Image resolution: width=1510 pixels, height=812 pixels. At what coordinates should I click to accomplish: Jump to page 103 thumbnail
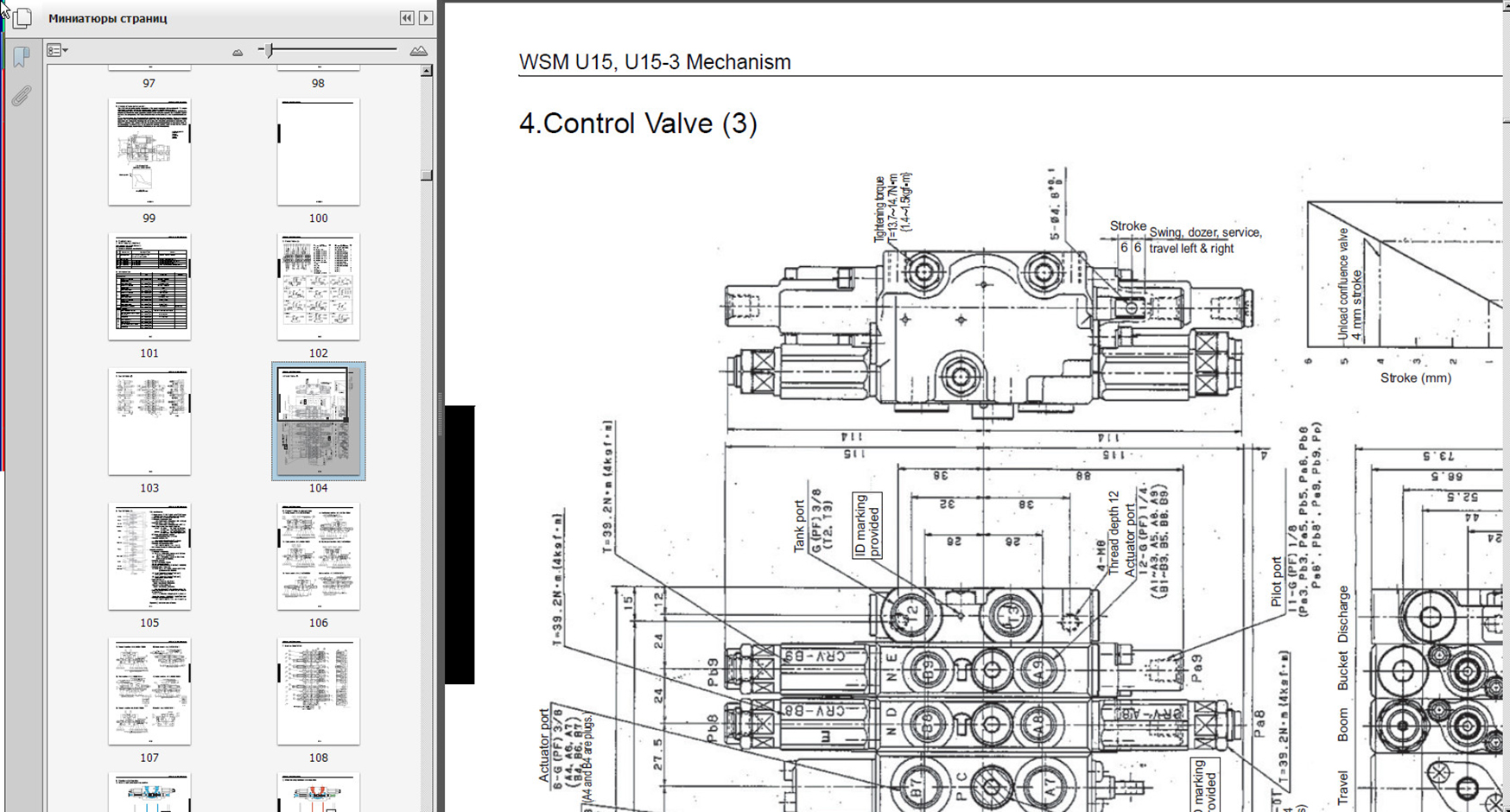tap(149, 422)
